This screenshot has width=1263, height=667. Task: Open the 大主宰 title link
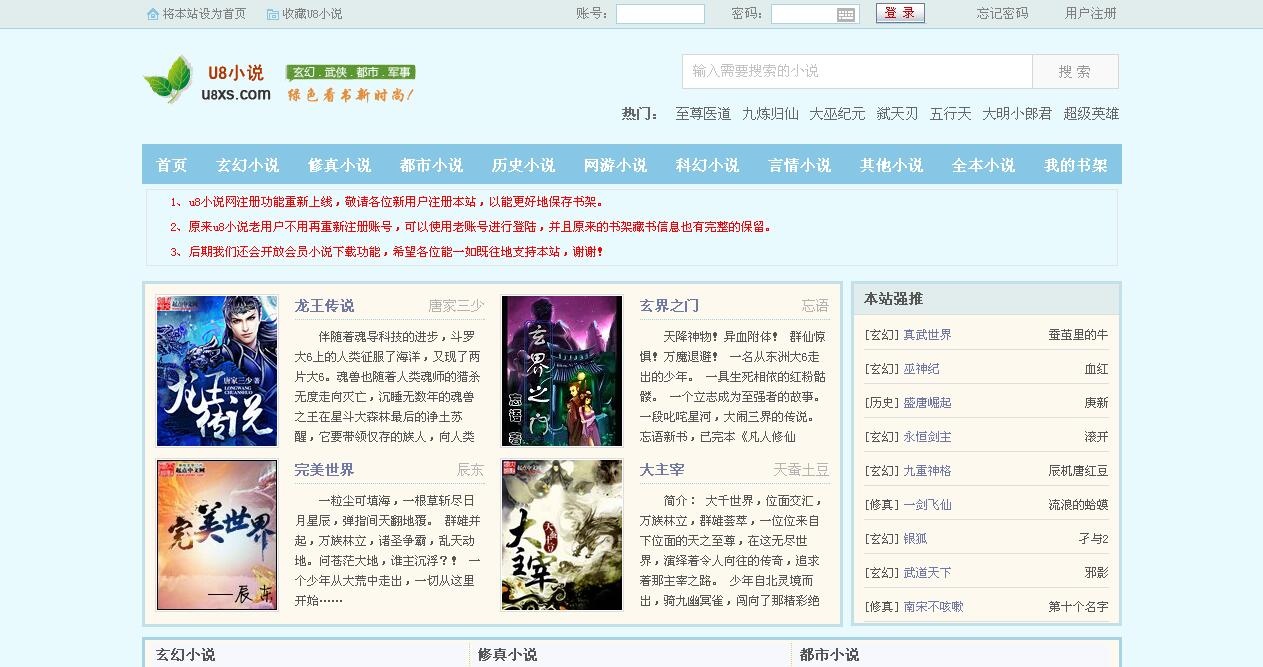(662, 470)
